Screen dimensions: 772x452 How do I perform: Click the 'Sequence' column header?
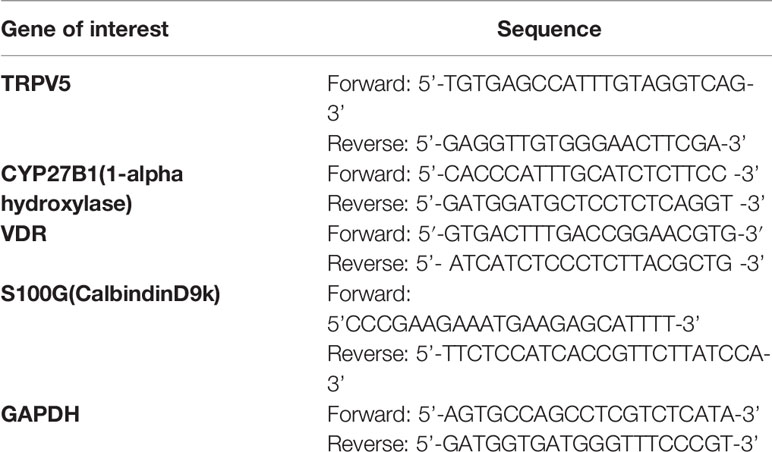(x=549, y=30)
